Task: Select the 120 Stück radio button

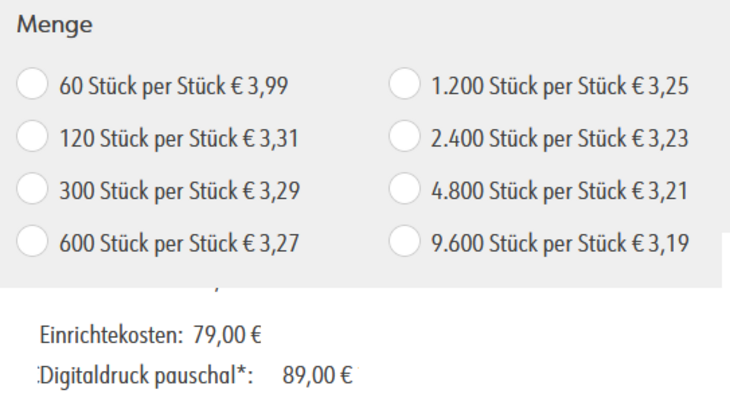Action: [x=33, y=137]
